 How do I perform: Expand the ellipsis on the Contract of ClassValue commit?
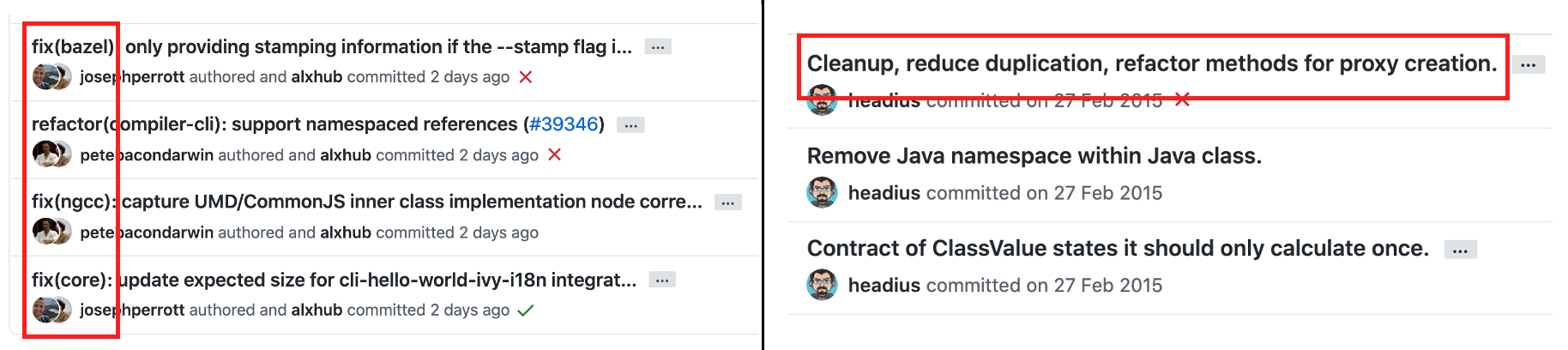coord(1460,250)
